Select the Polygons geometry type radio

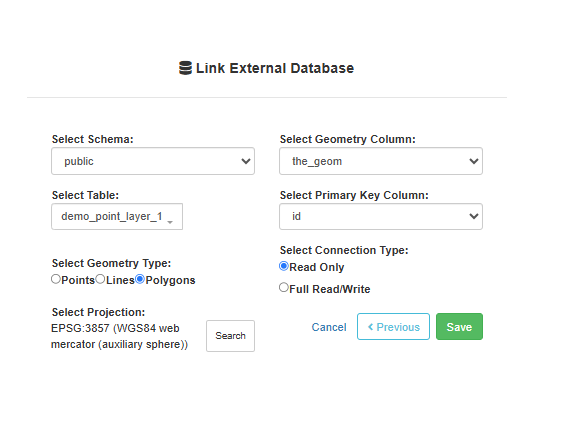pos(140,279)
